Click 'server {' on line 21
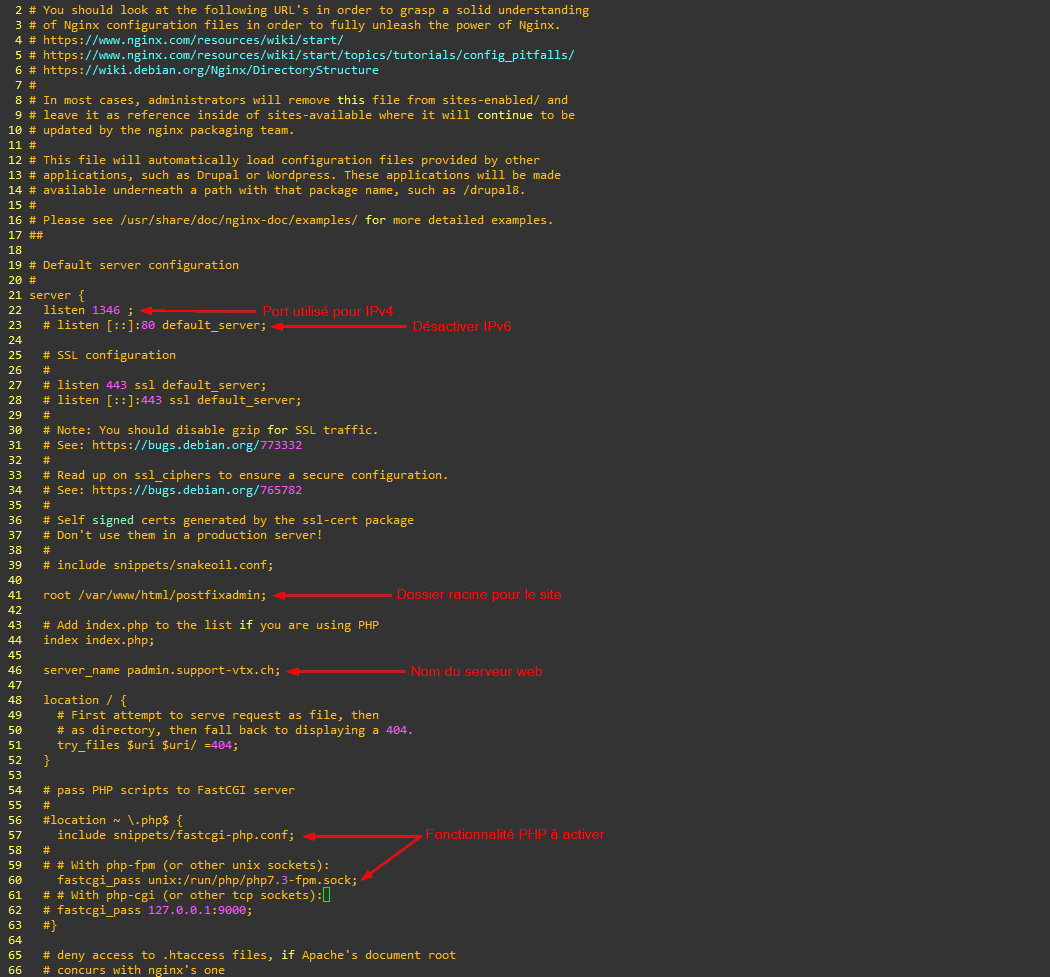Viewport: 1050px width, 977px height. (x=57, y=295)
